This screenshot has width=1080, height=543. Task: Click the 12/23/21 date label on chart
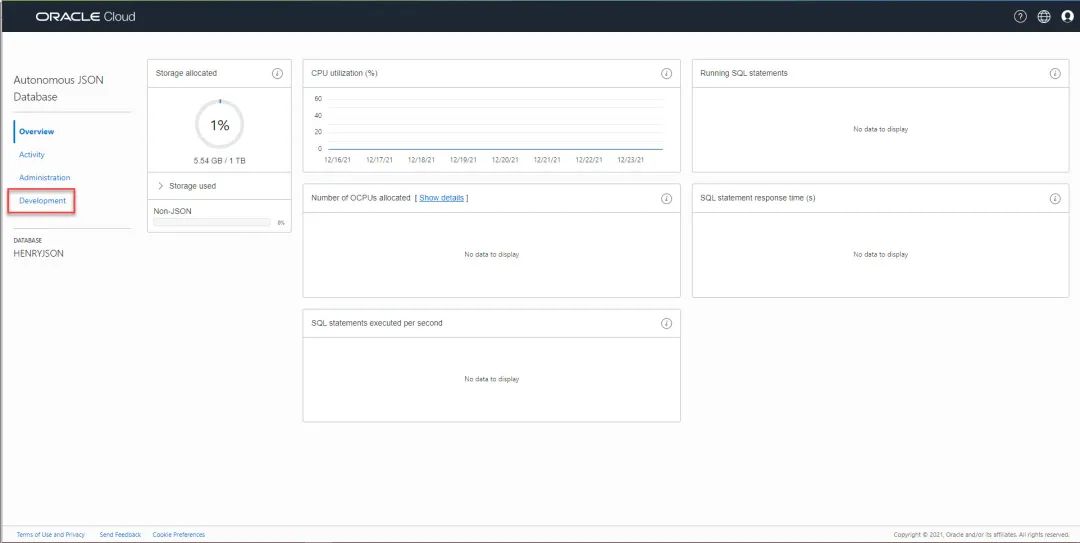click(631, 160)
